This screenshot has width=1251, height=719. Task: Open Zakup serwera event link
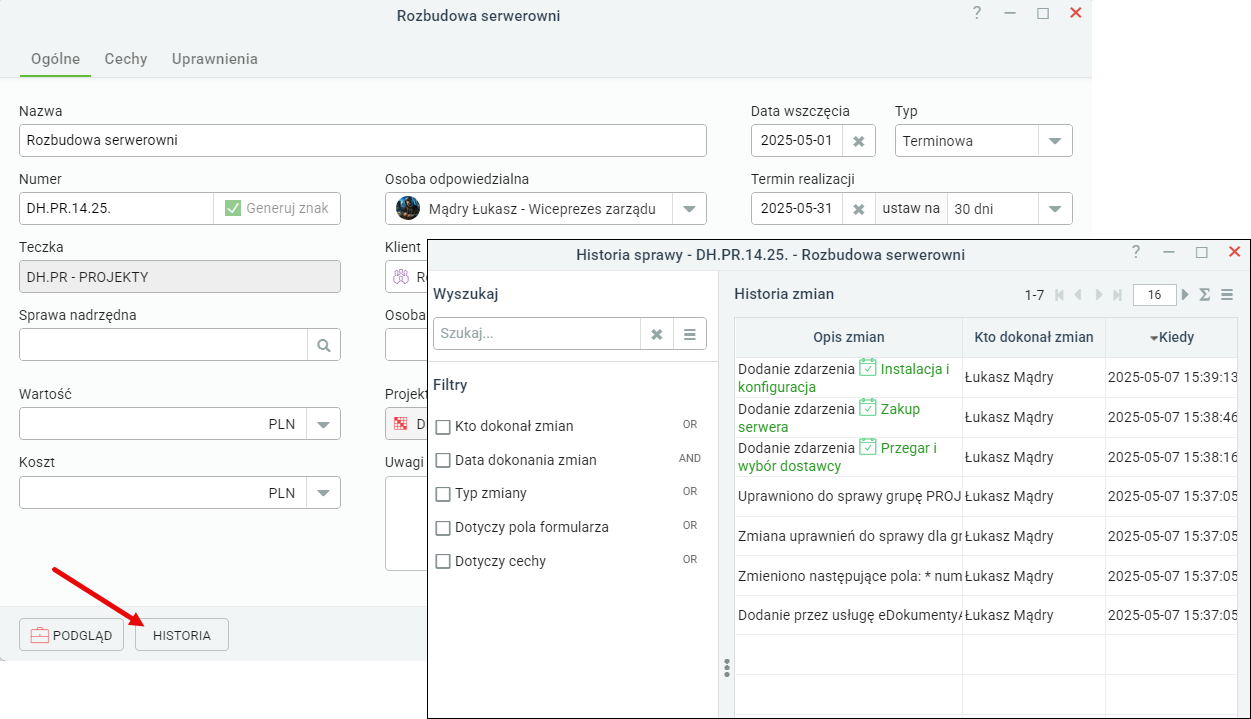pyautogui.click(x=829, y=418)
